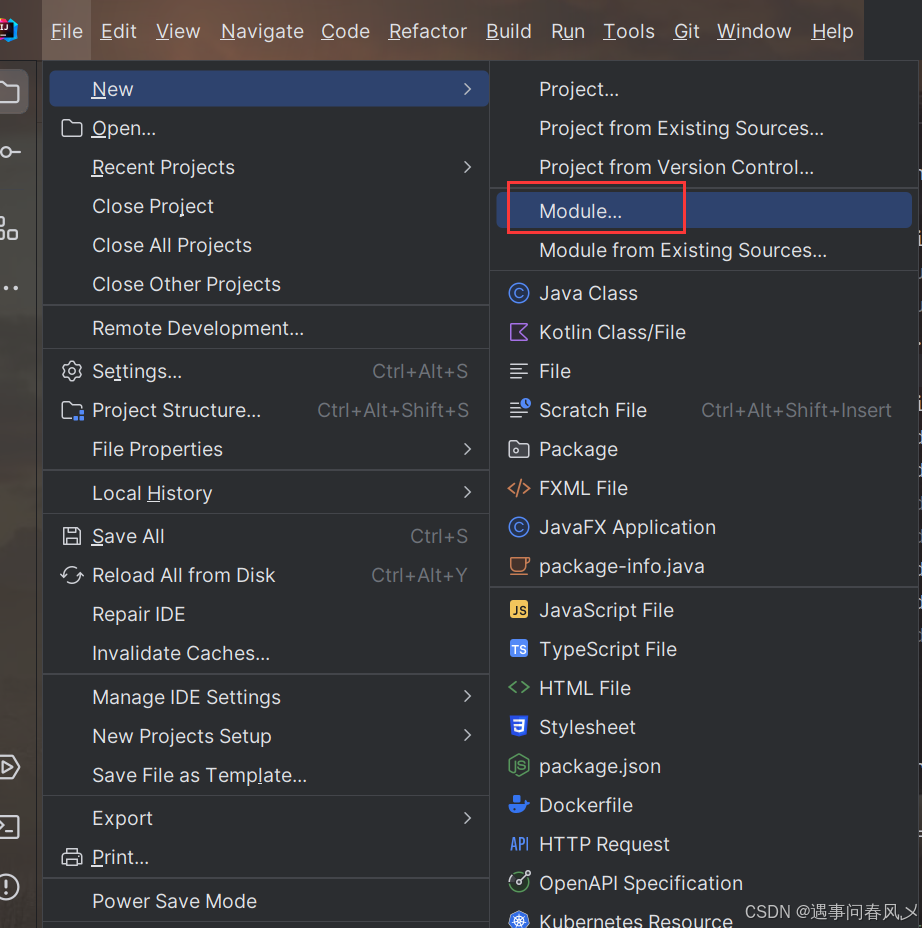Open the Refactor menu
Image resolution: width=922 pixels, height=928 pixels.
pyautogui.click(x=428, y=31)
